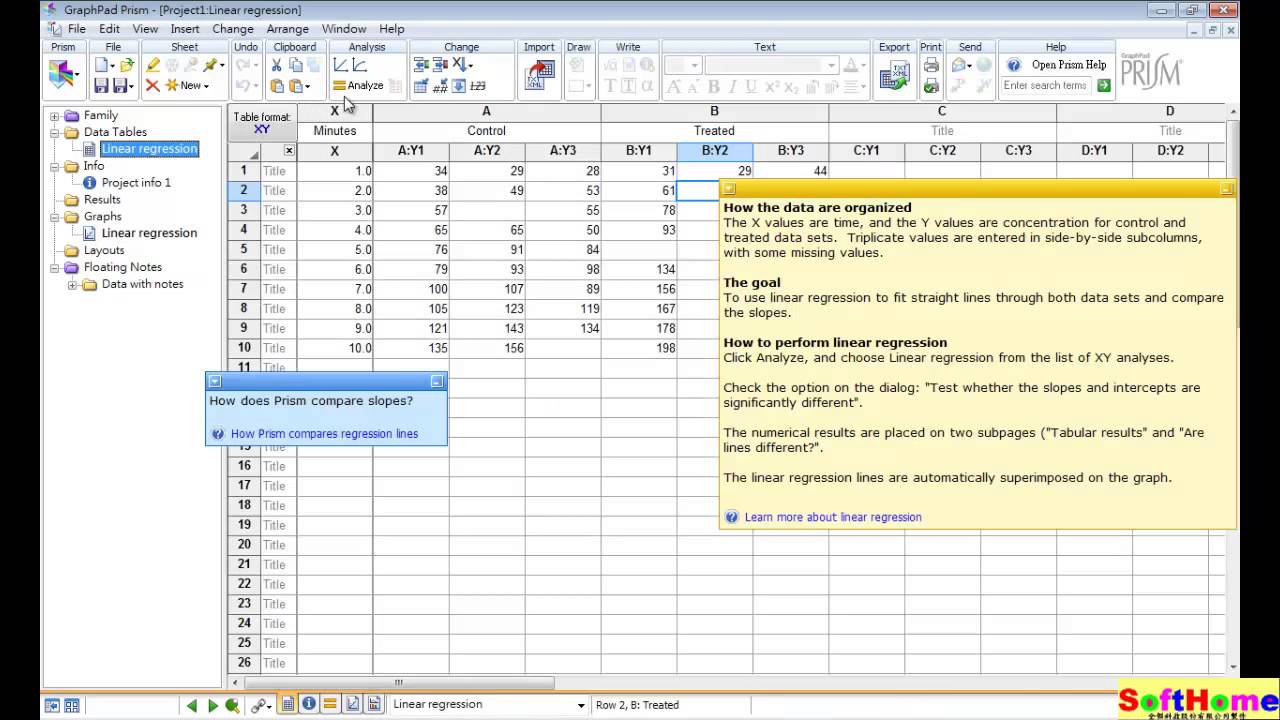Image resolution: width=1280 pixels, height=720 pixels.
Task: Click Open Prism Help
Action: pos(1069,65)
